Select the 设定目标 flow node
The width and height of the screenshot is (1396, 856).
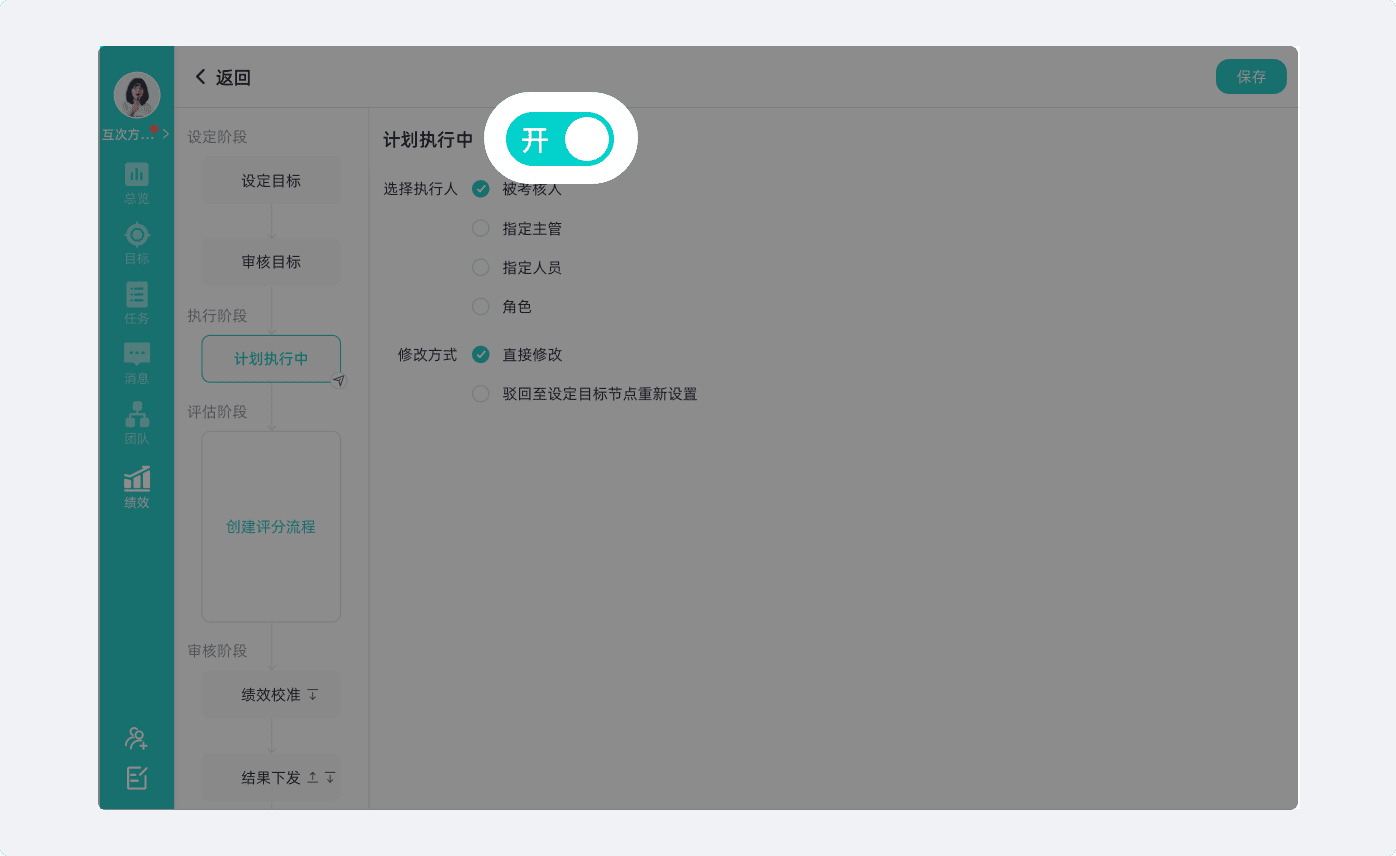[x=271, y=181]
